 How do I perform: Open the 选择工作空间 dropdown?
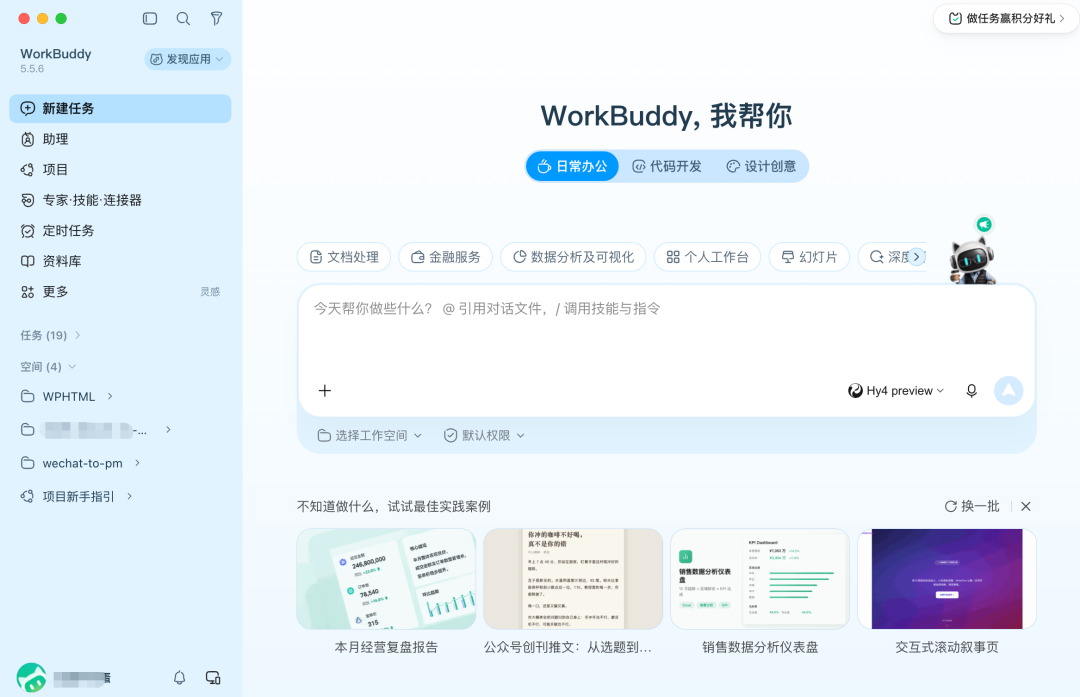click(x=370, y=435)
